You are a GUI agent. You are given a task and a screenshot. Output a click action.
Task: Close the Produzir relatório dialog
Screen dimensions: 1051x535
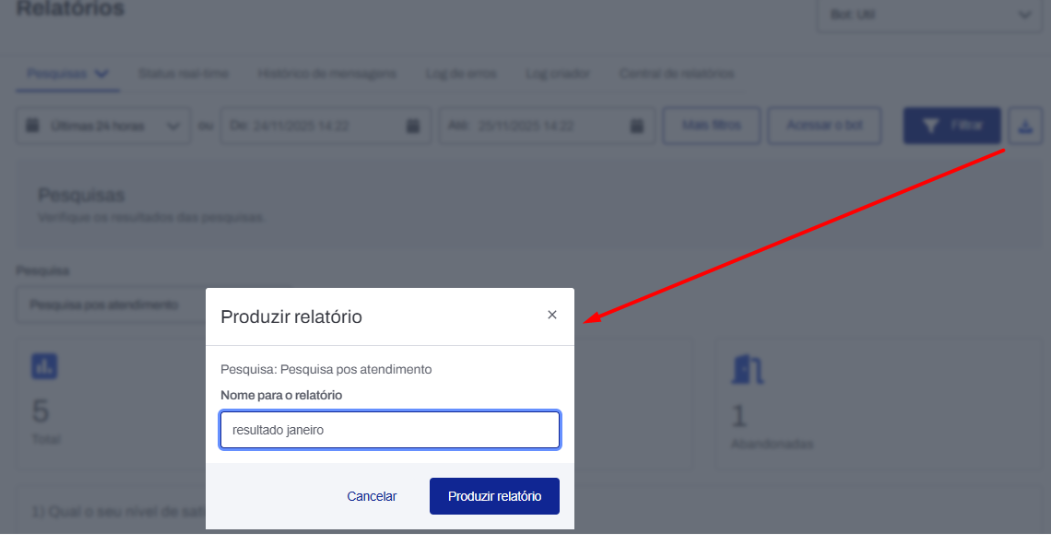552,315
